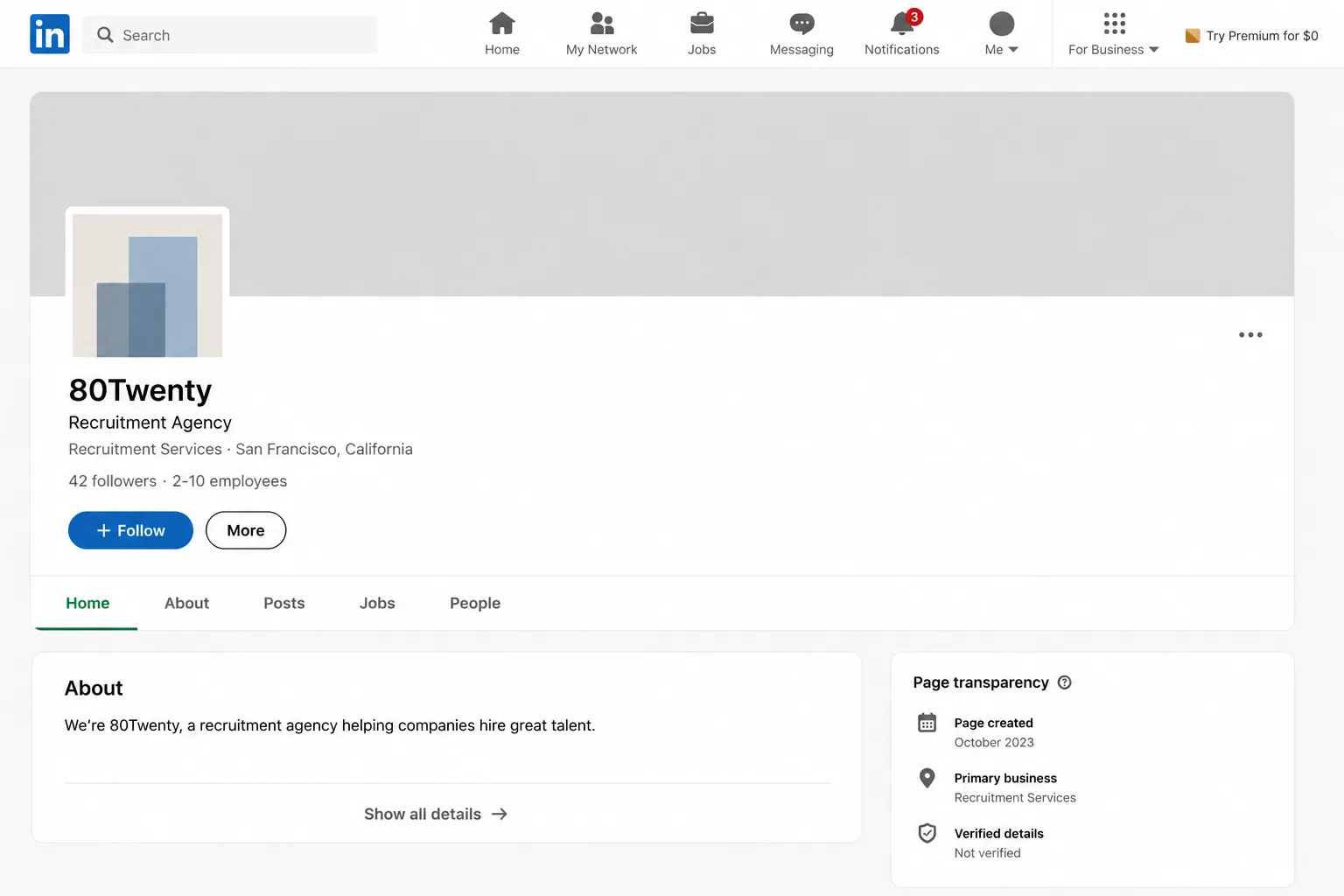Image resolution: width=1344 pixels, height=896 pixels.
Task: Click inside the Search field
Action: coord(230,35)
